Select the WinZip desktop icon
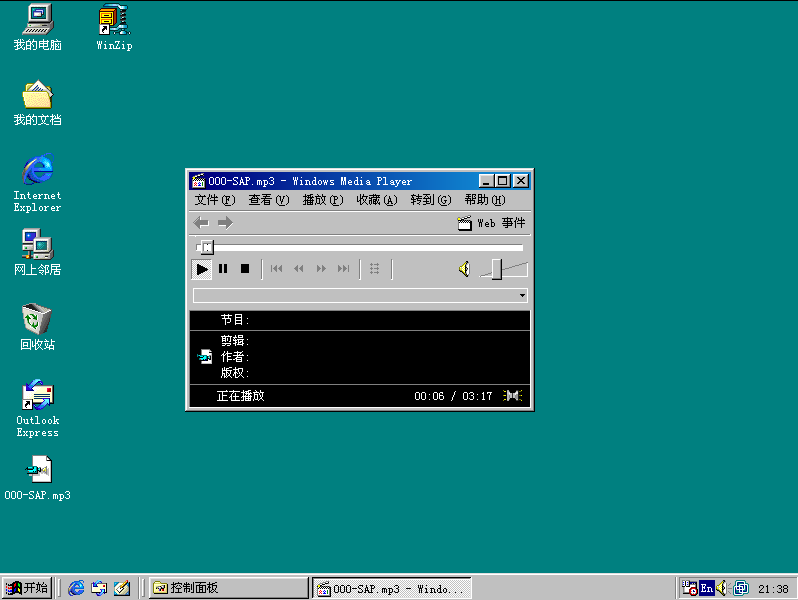798x600 pixels. pyautogui.click(x=114, y=27)
